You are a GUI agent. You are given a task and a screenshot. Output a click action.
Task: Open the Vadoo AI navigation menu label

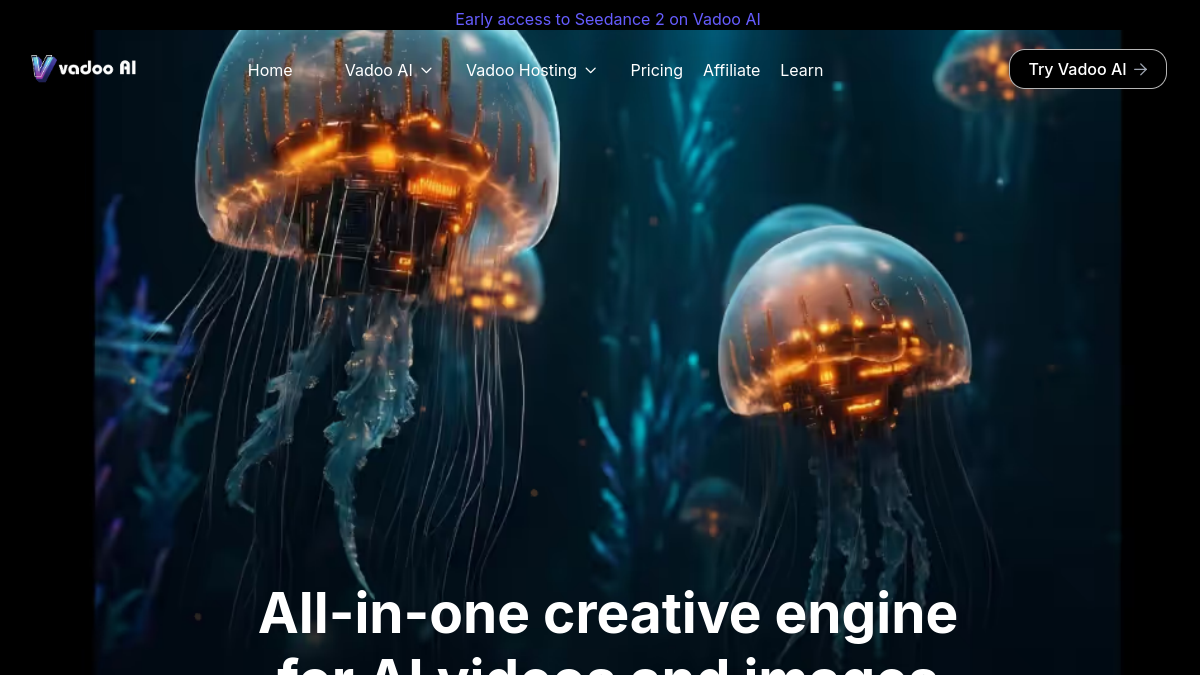tap(378, 70)
